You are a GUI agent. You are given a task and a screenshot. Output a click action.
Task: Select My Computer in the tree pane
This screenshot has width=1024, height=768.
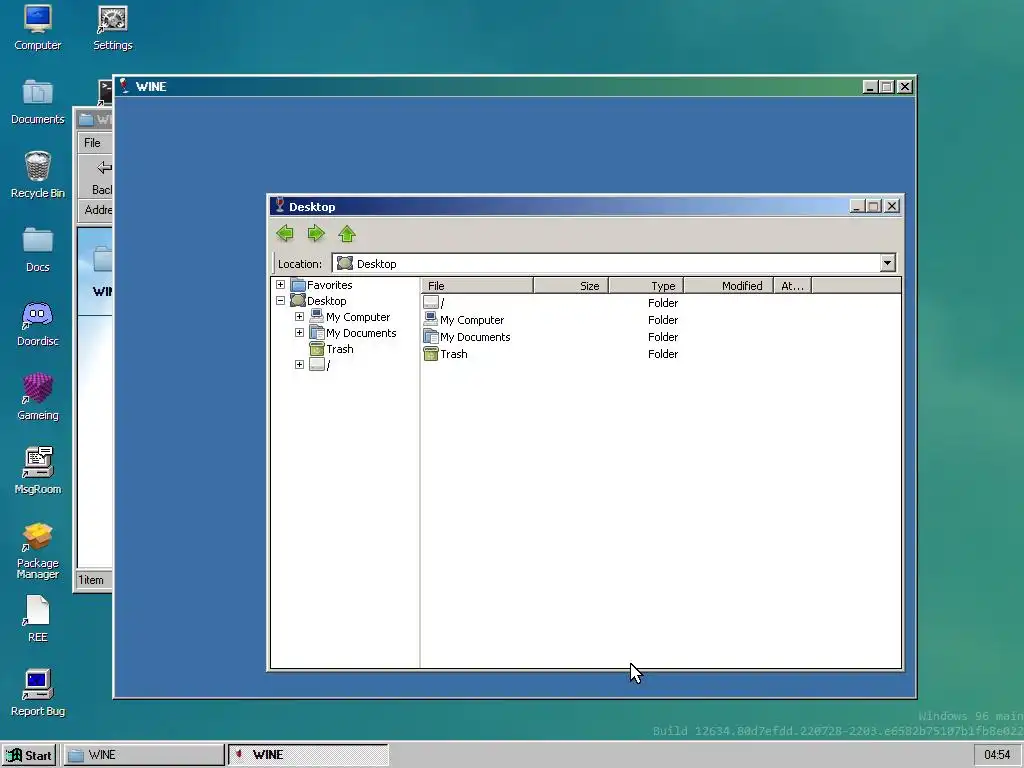350,317
